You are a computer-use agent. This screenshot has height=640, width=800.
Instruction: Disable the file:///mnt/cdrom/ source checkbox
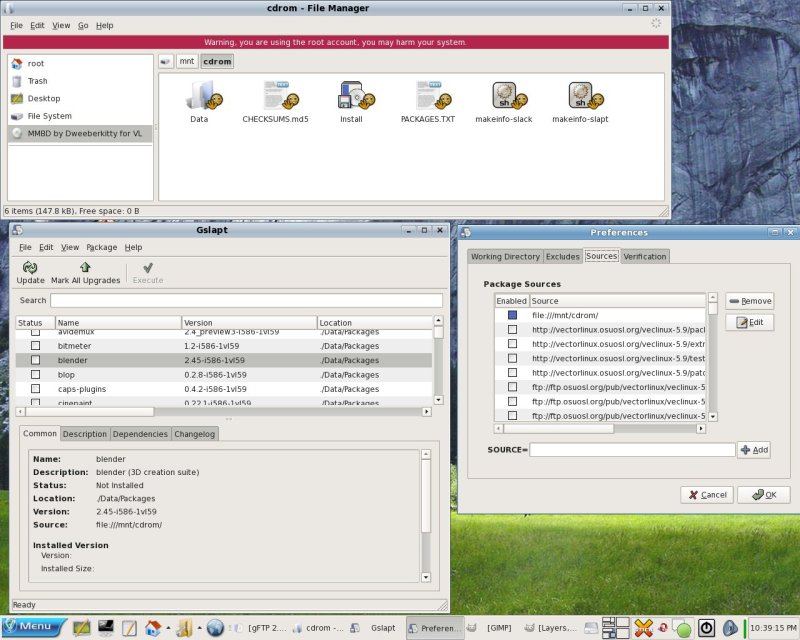[x=512, y=315]
